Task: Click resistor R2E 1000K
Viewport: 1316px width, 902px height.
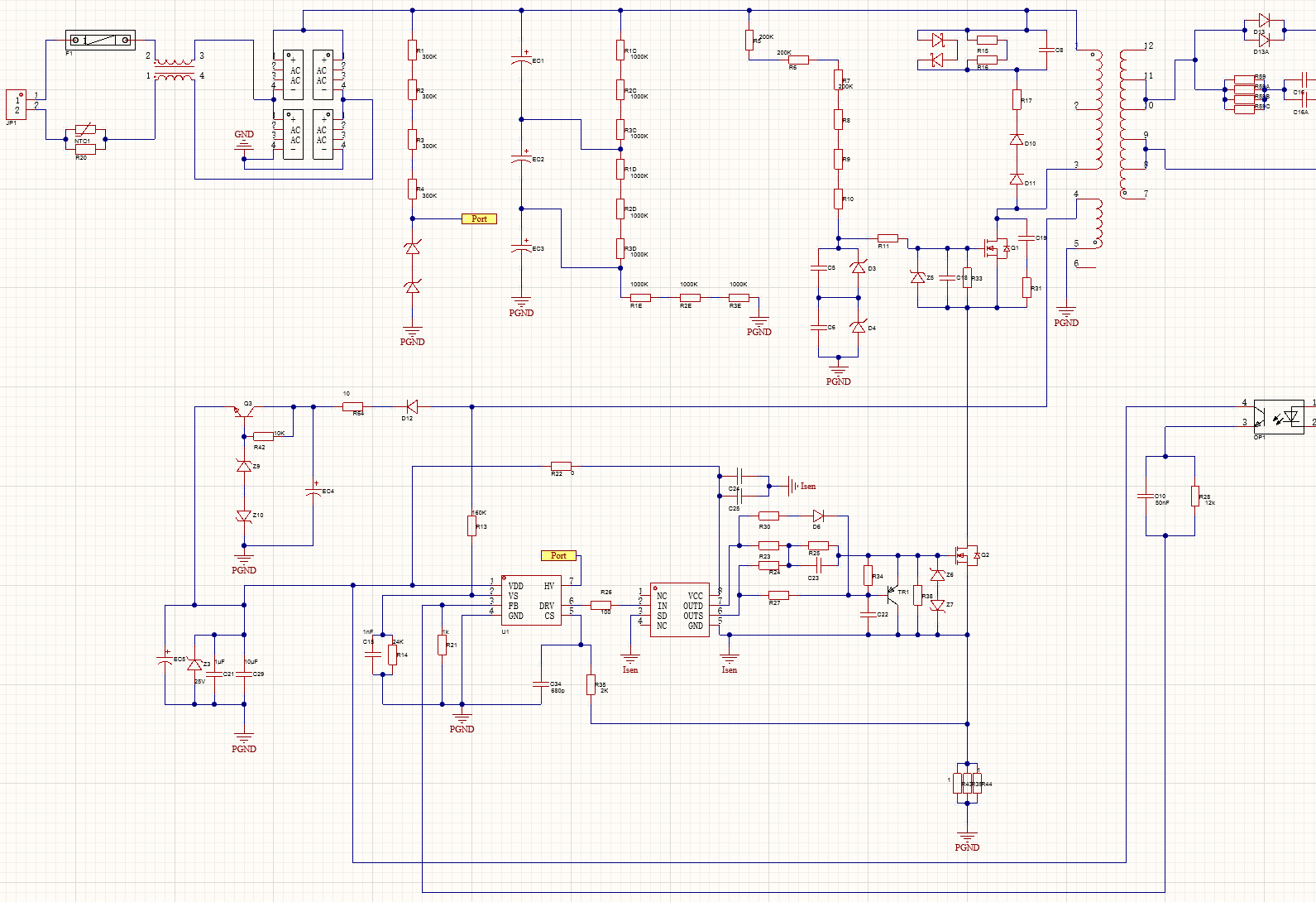Action: (690, 298)
